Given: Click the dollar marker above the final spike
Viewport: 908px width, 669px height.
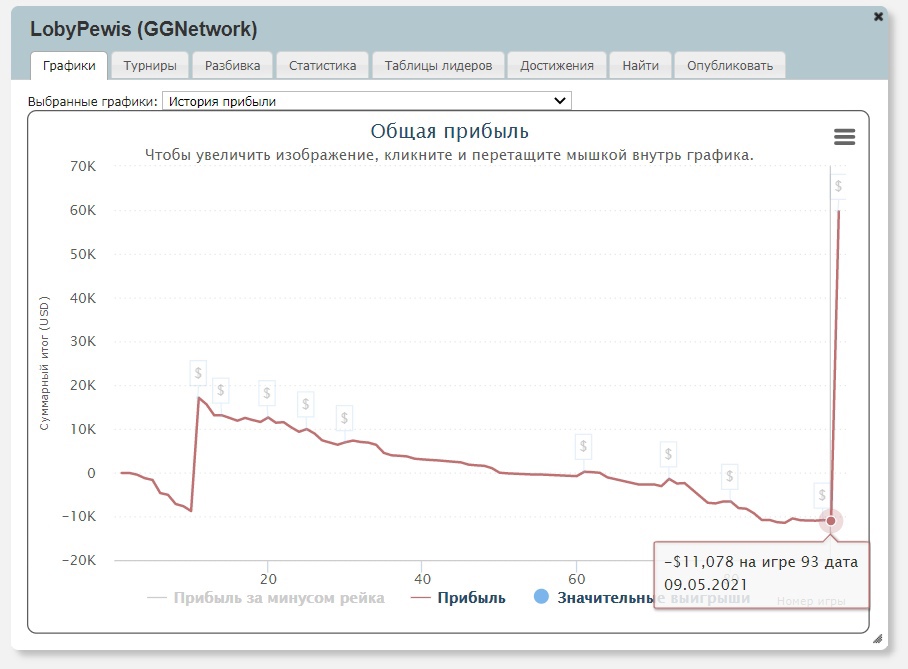Looking at the screenshot, I should 838,186.
